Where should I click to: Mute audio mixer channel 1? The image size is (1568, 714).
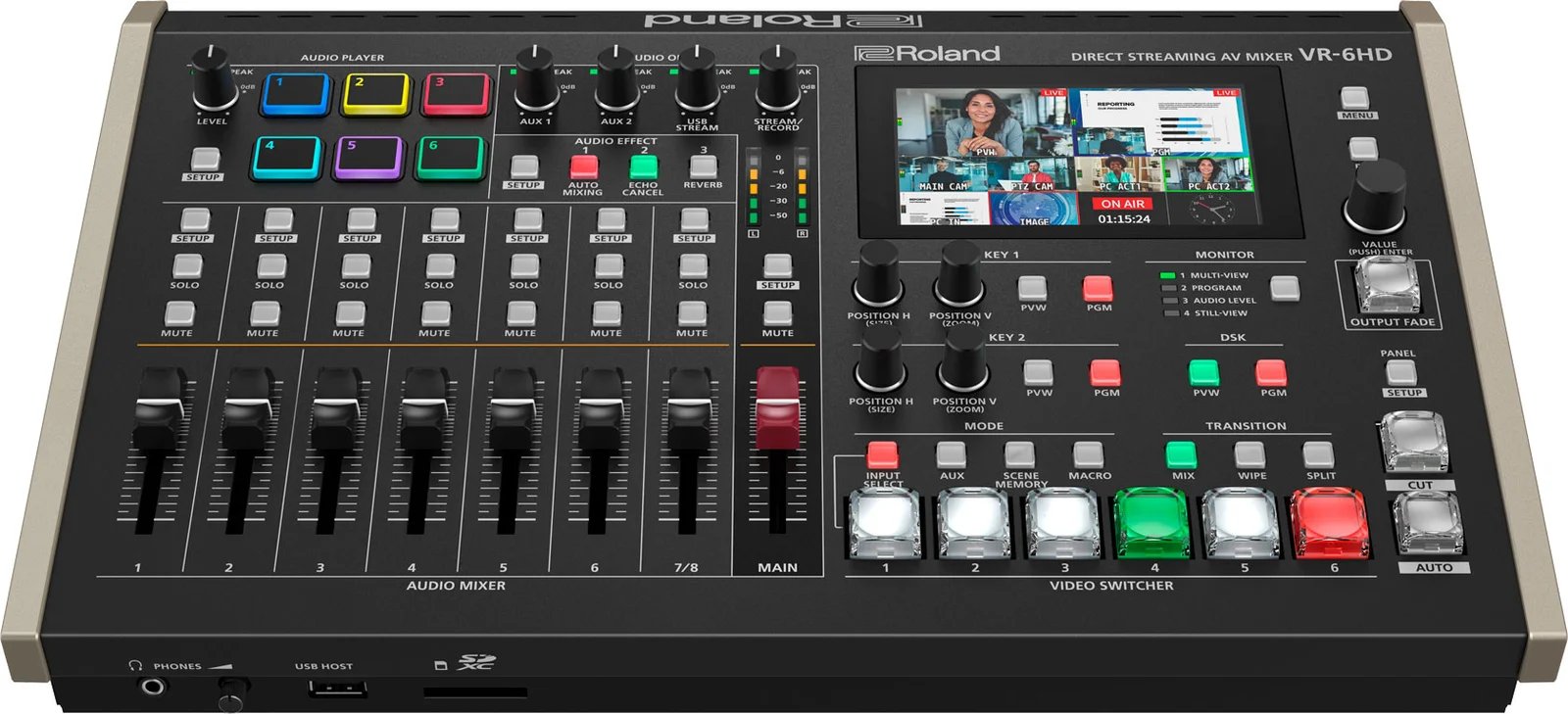[x=178, y=313]
